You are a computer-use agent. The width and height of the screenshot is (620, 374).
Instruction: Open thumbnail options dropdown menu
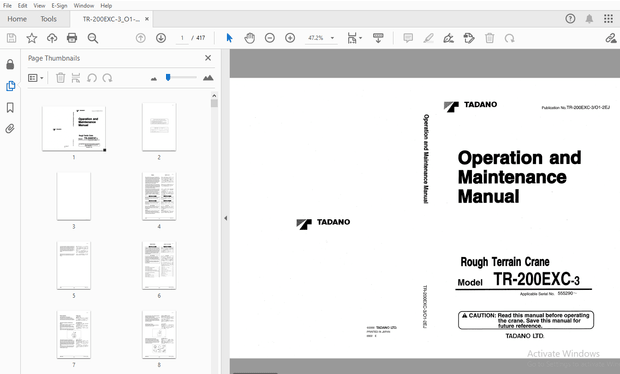36,78
